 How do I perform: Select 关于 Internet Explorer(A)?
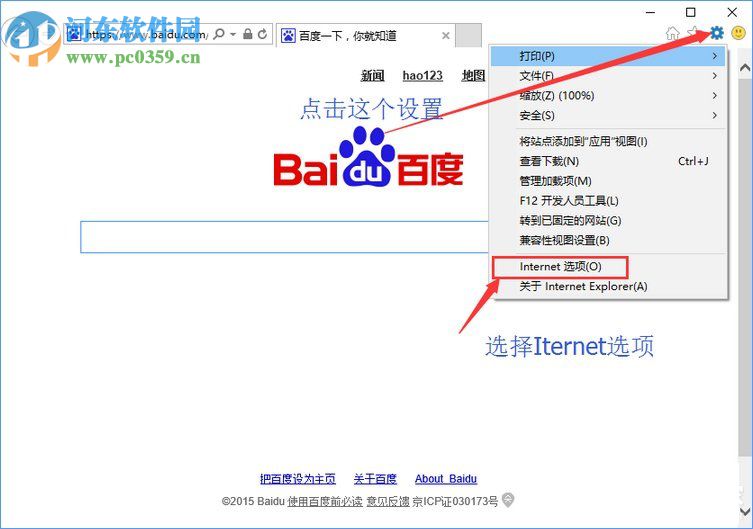(608, 287)
